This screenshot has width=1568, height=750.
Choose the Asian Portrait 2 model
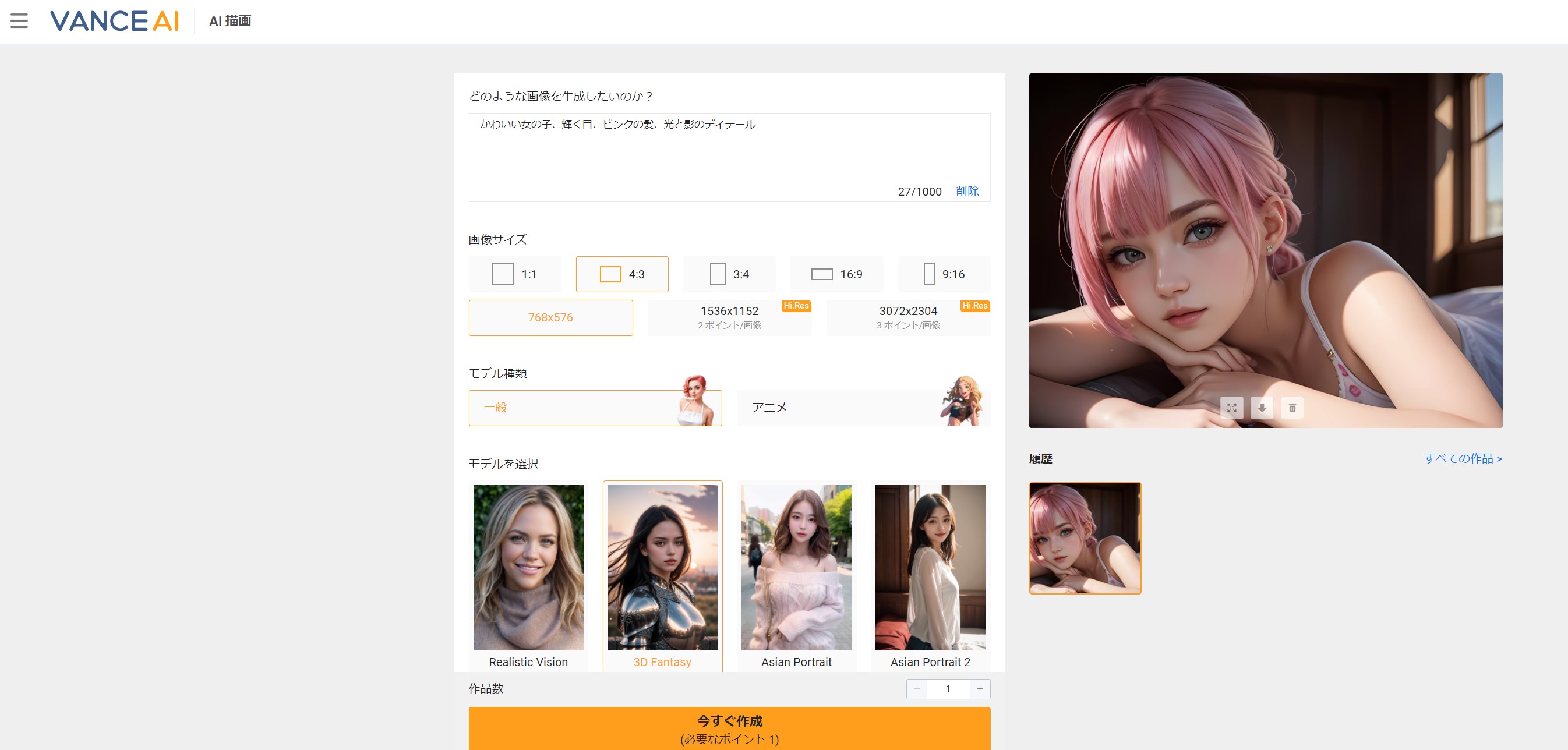coord(930,567)
